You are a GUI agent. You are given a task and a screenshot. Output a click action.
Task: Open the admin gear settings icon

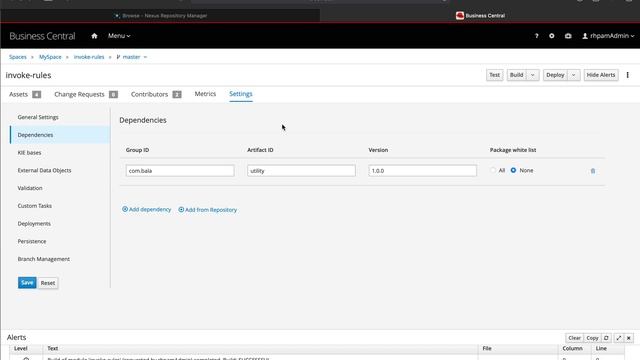point(551,36)
